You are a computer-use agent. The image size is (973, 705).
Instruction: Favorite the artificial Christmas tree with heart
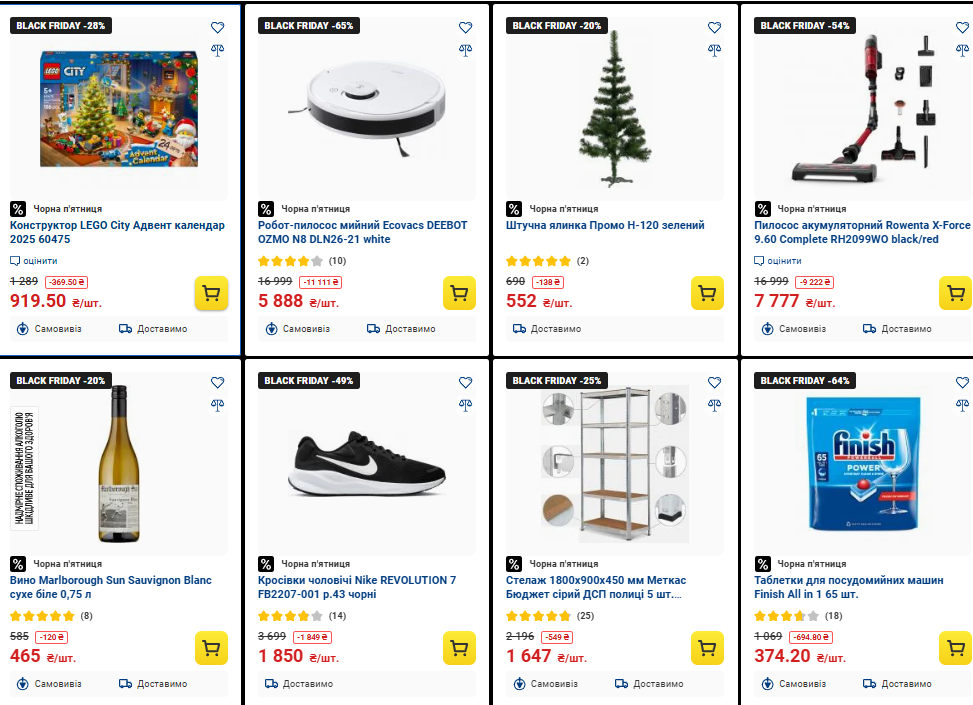point(714,28)
